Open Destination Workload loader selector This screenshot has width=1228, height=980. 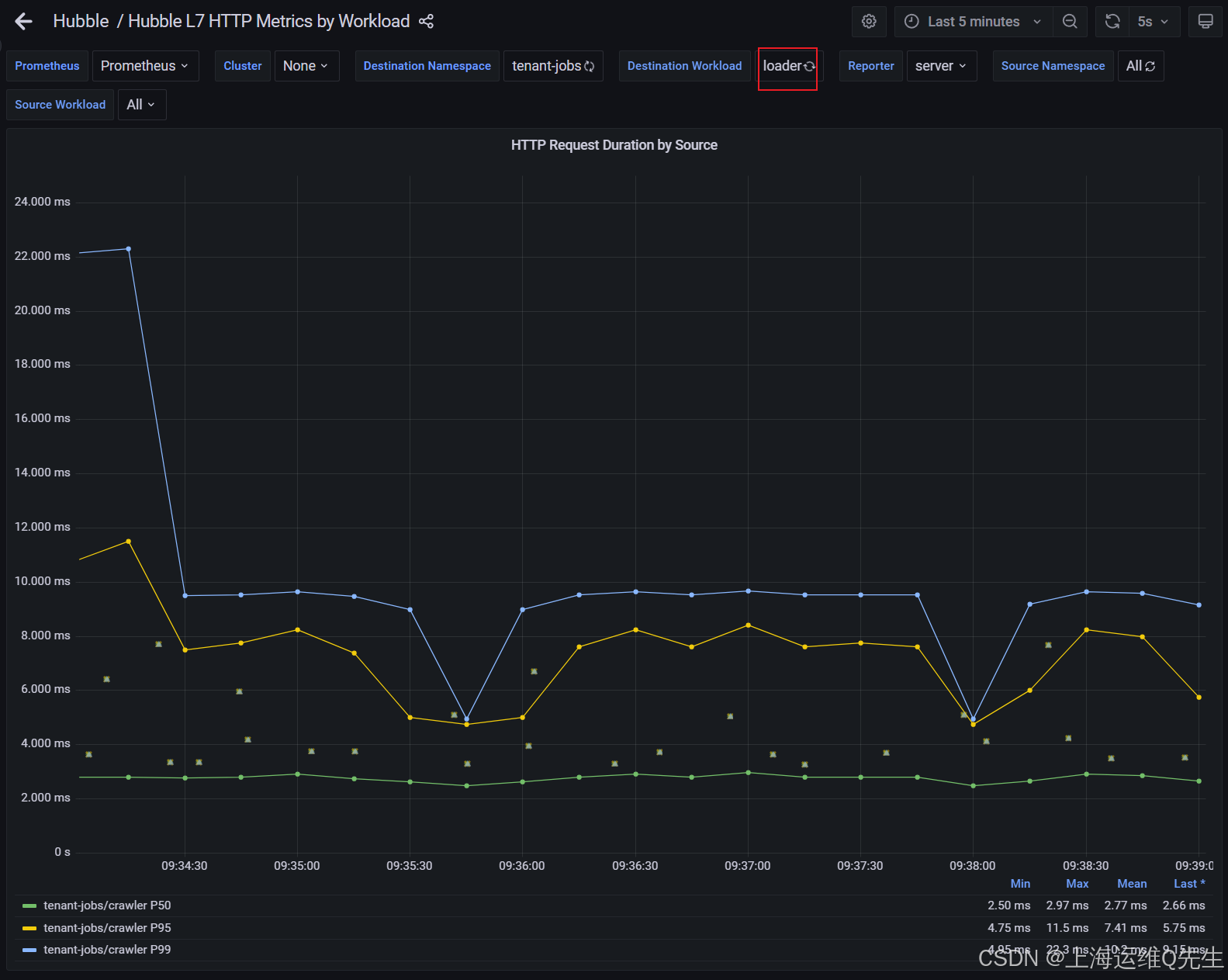coord(788,66)
